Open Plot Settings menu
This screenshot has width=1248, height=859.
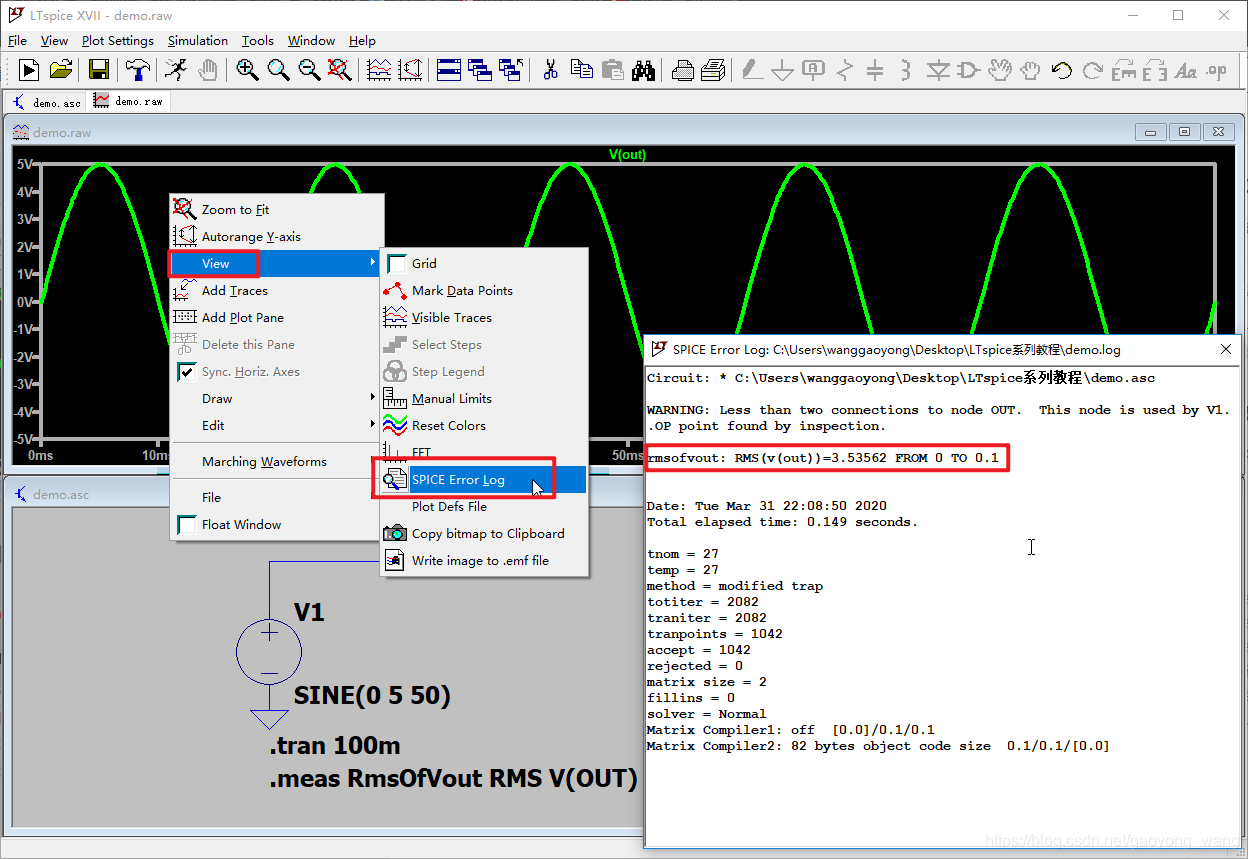[x=118, y=41]
